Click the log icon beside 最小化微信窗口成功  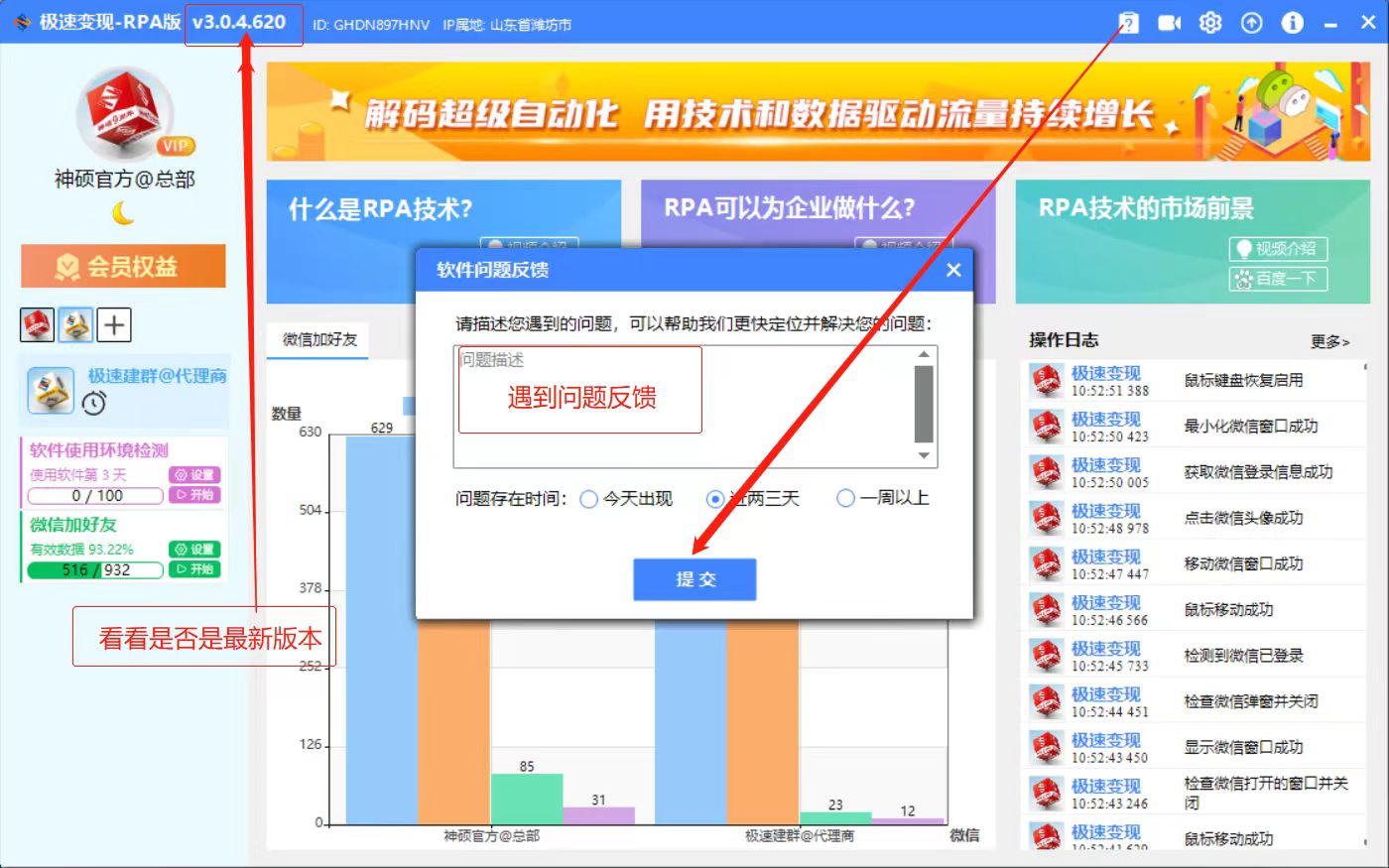[x=1046, y=426]
